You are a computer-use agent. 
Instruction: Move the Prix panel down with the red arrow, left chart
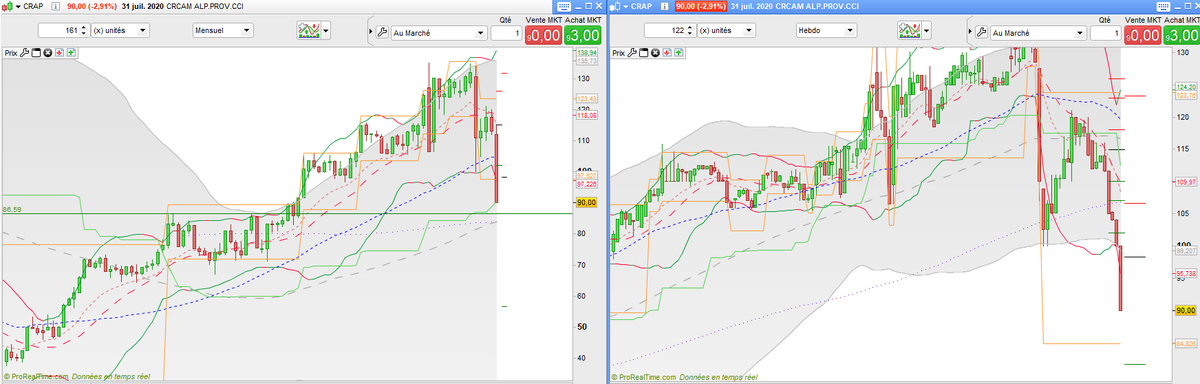(59, 52)
